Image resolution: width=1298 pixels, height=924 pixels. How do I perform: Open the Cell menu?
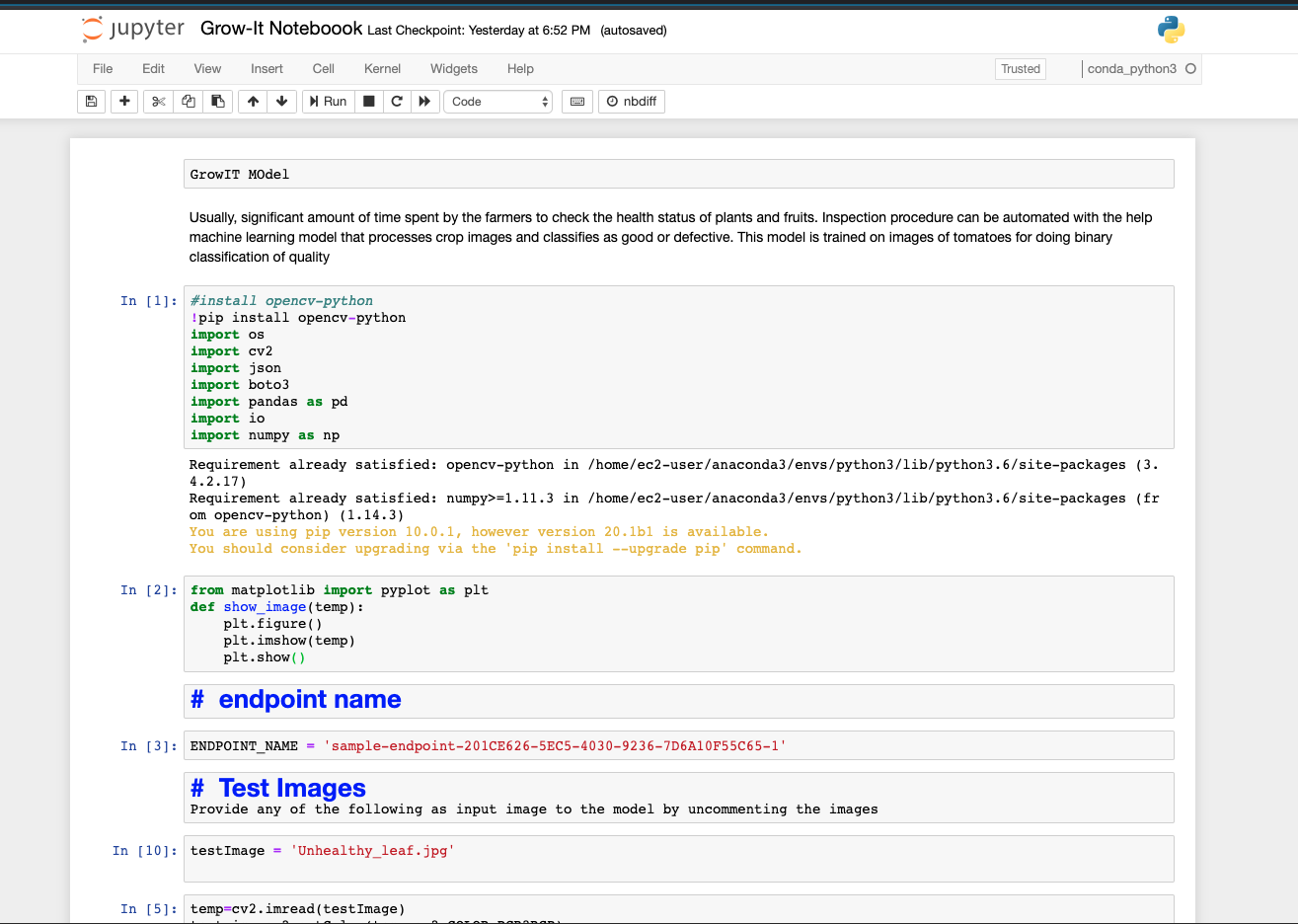pyautogui.click(x=324, y=69)
